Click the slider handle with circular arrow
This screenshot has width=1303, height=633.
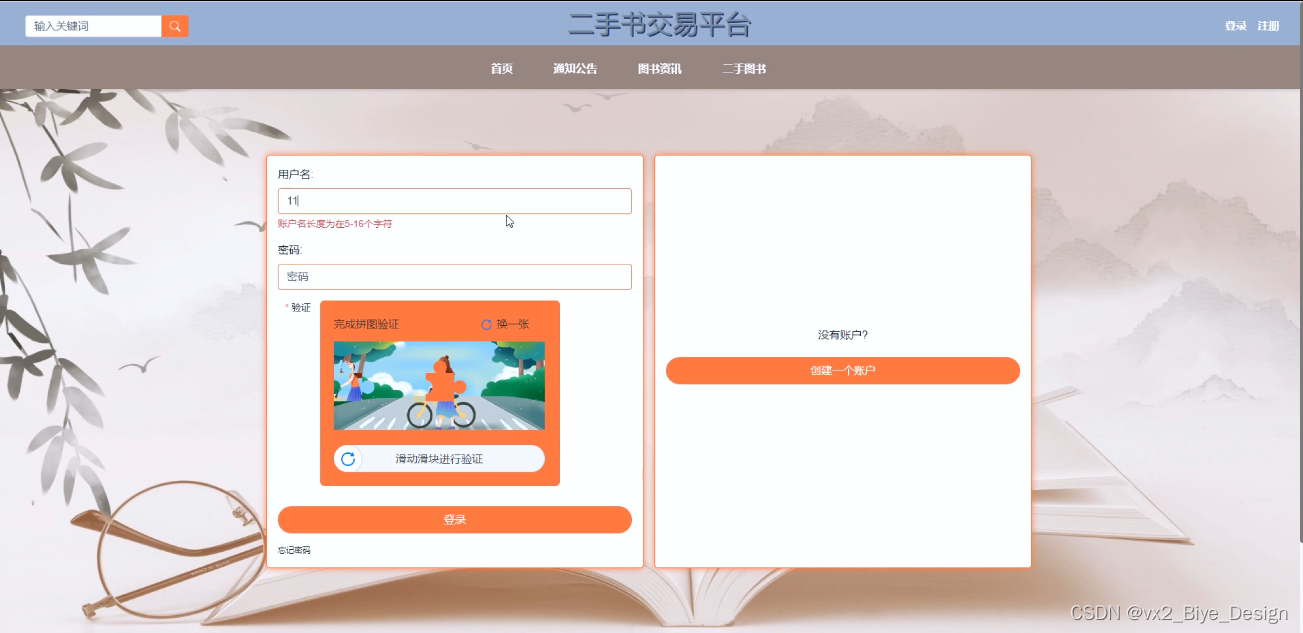tap(348, 459)
